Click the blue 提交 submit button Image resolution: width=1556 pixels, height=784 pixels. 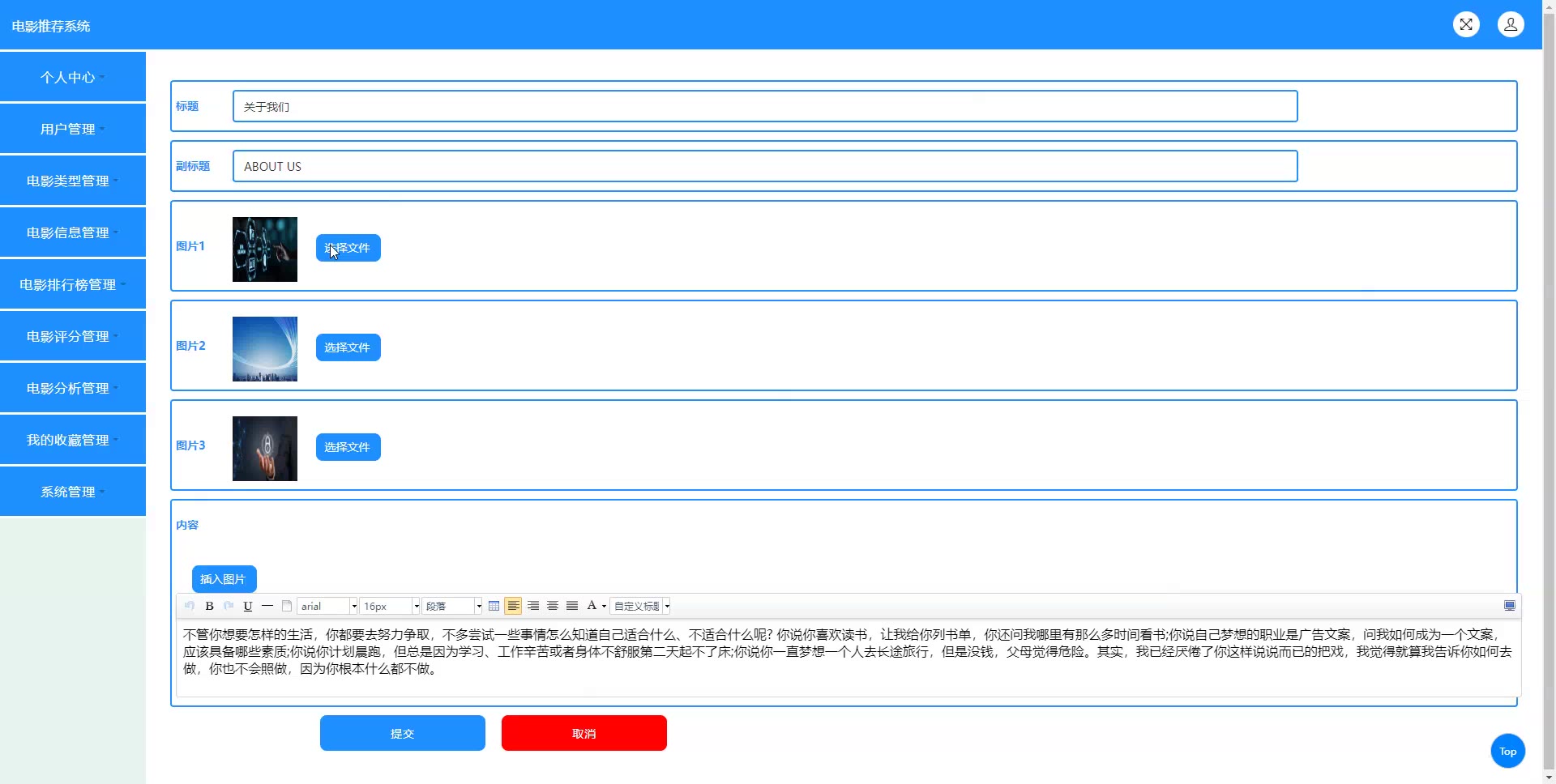tap(402, 733)
